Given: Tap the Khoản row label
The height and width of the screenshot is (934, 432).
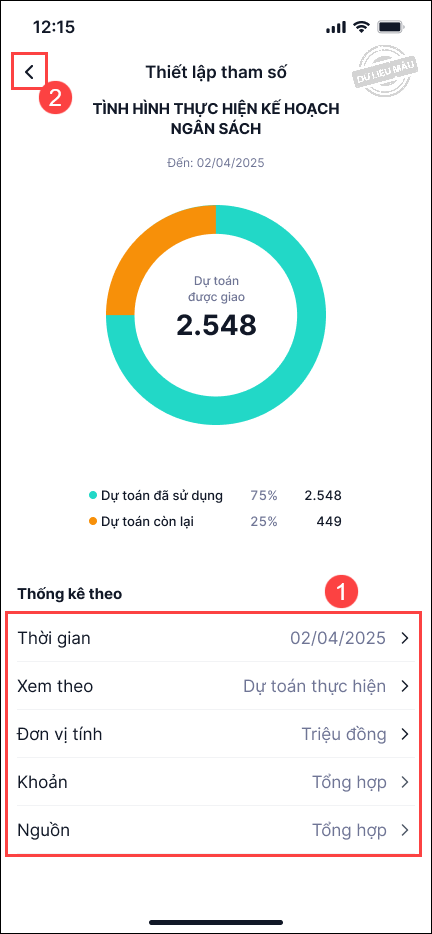Looking at the screenshot, I should click(x=42, y=782).
